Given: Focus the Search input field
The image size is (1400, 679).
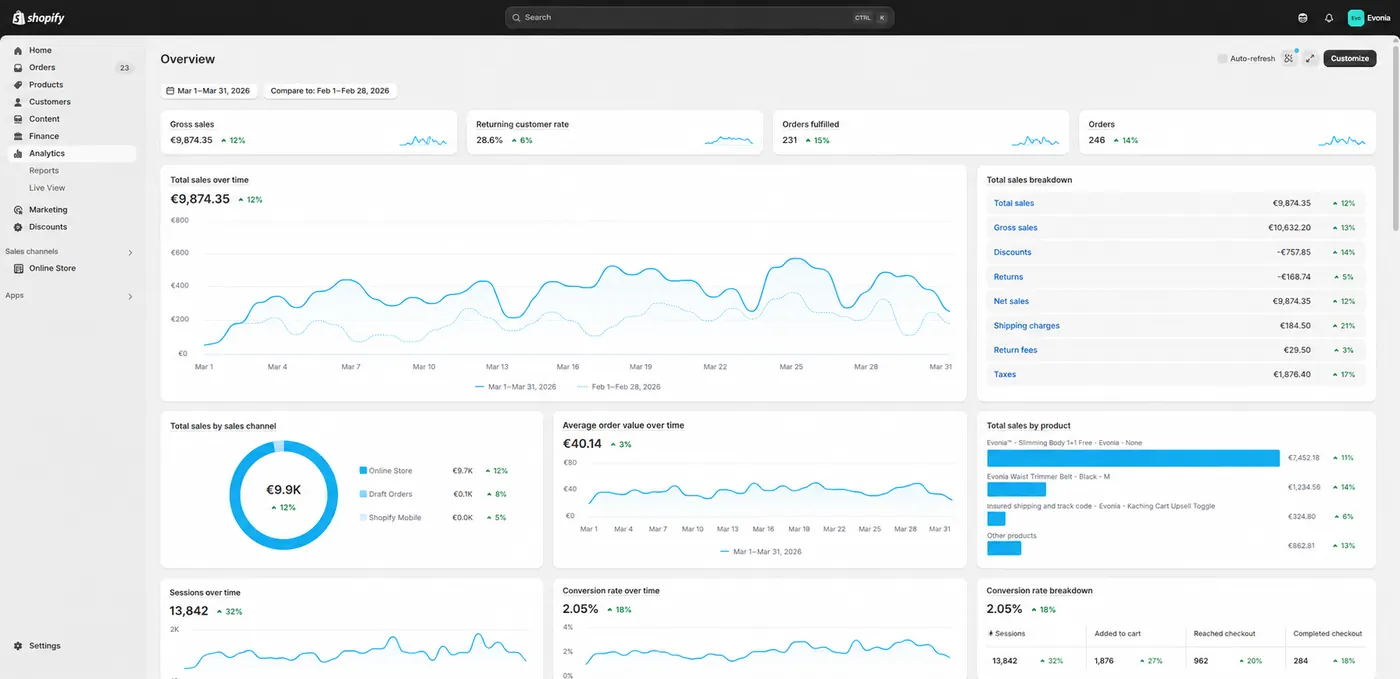Looking at the screenshot, I should click(x=699, y=17).
